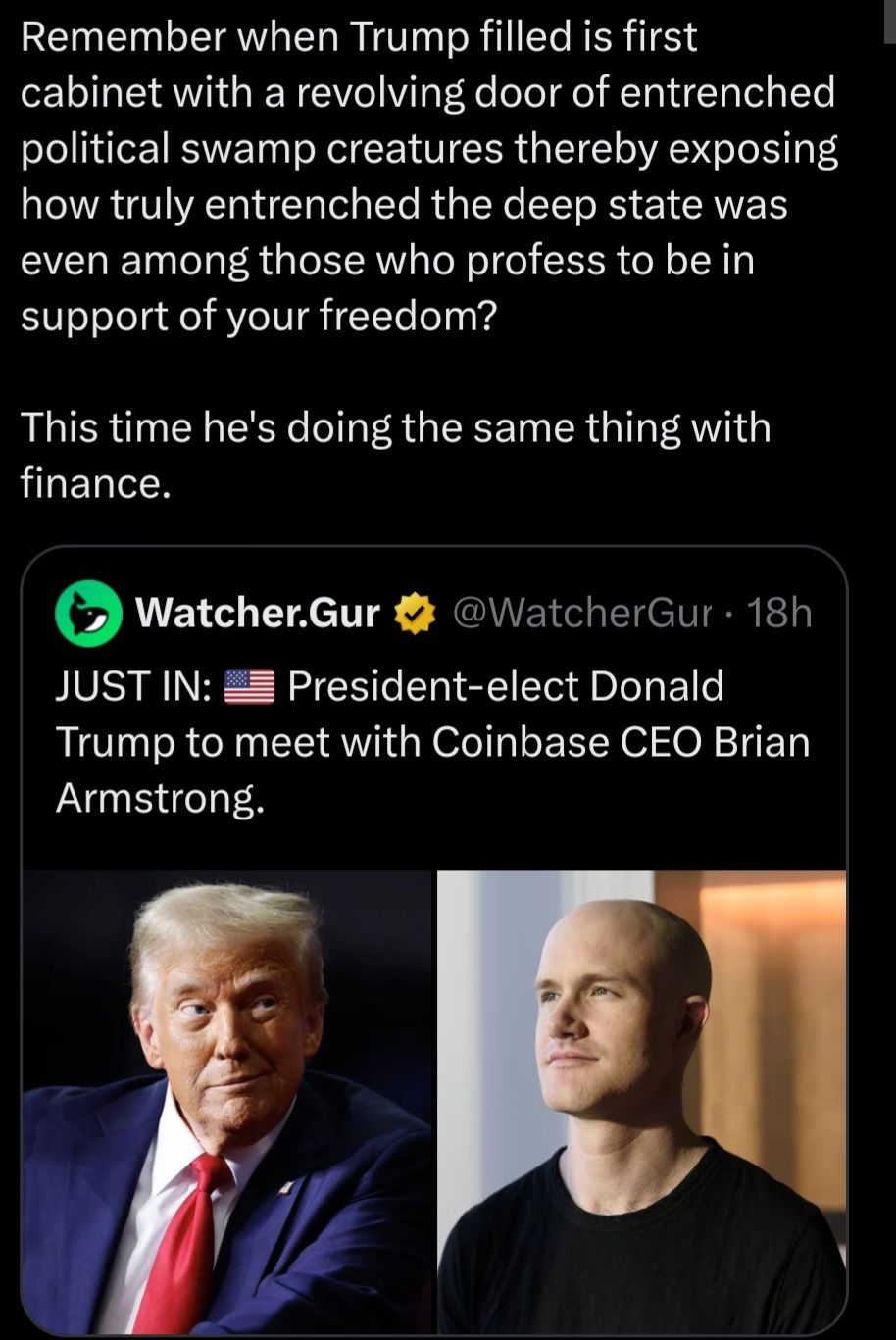Click 'support of your freedom?' text
Screen dimensions: 896x1340
(260, 319)
